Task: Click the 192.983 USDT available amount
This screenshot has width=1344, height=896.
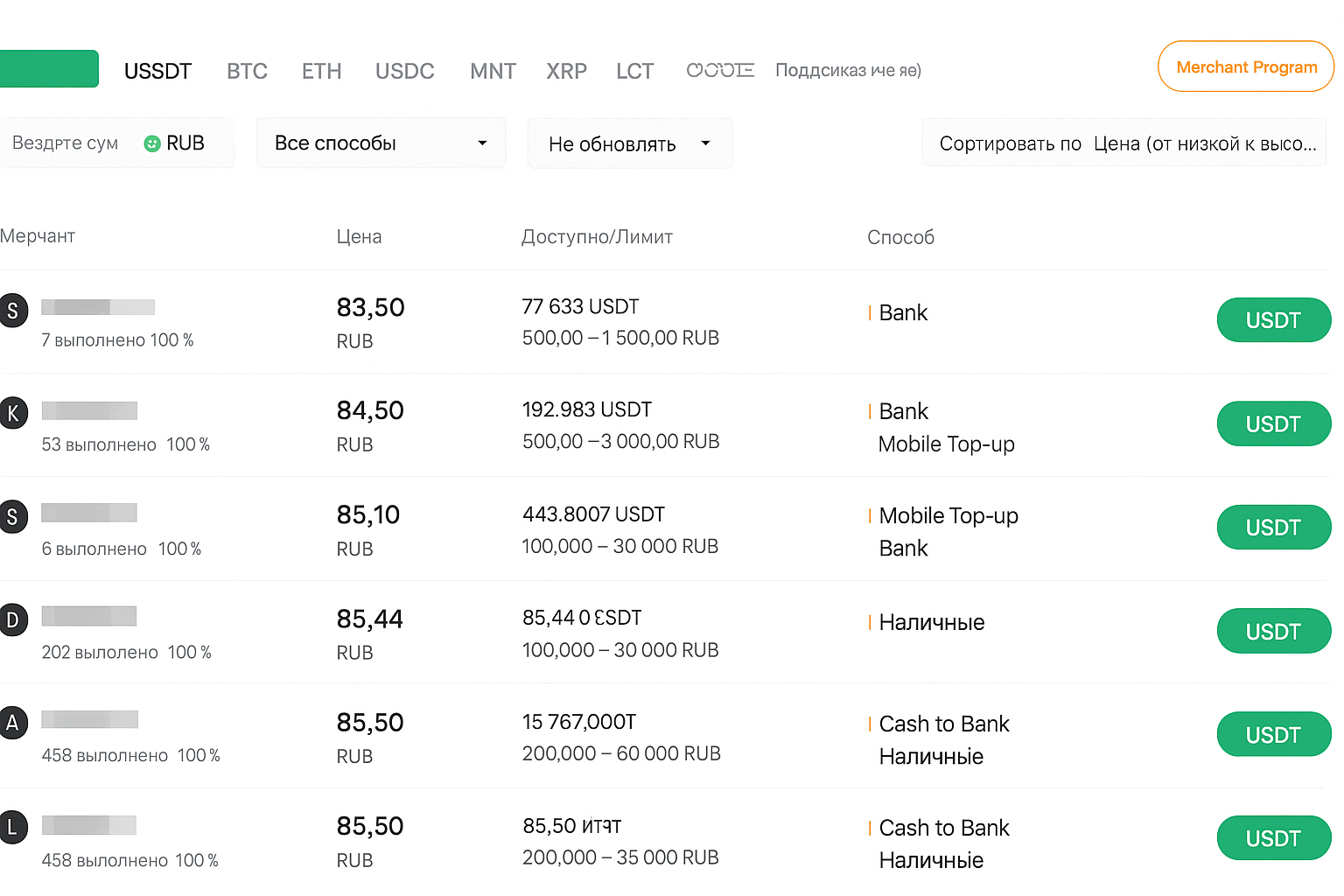Action: [587, 409]
